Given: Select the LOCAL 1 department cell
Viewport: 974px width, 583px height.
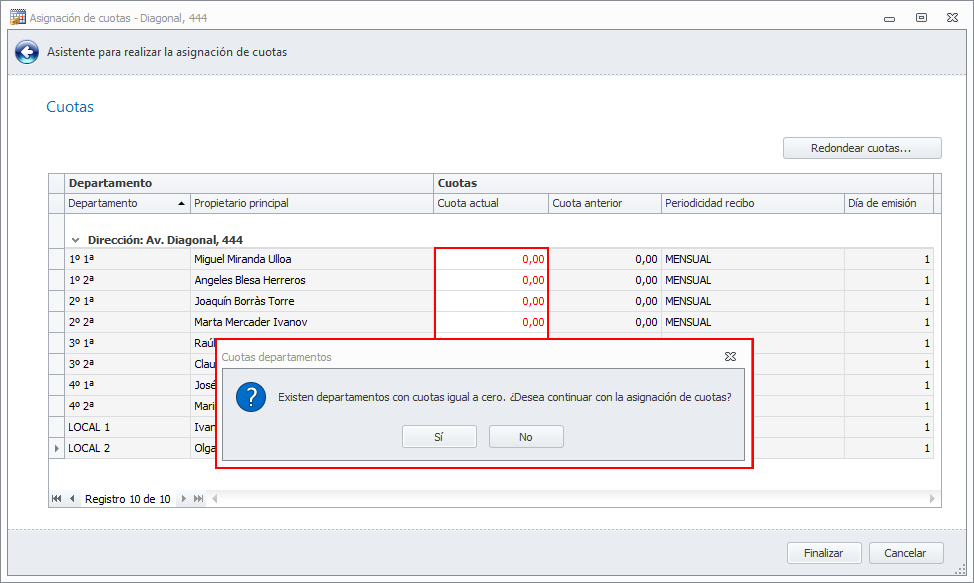Looking at the screenshot, I should (x=127, y=427).
